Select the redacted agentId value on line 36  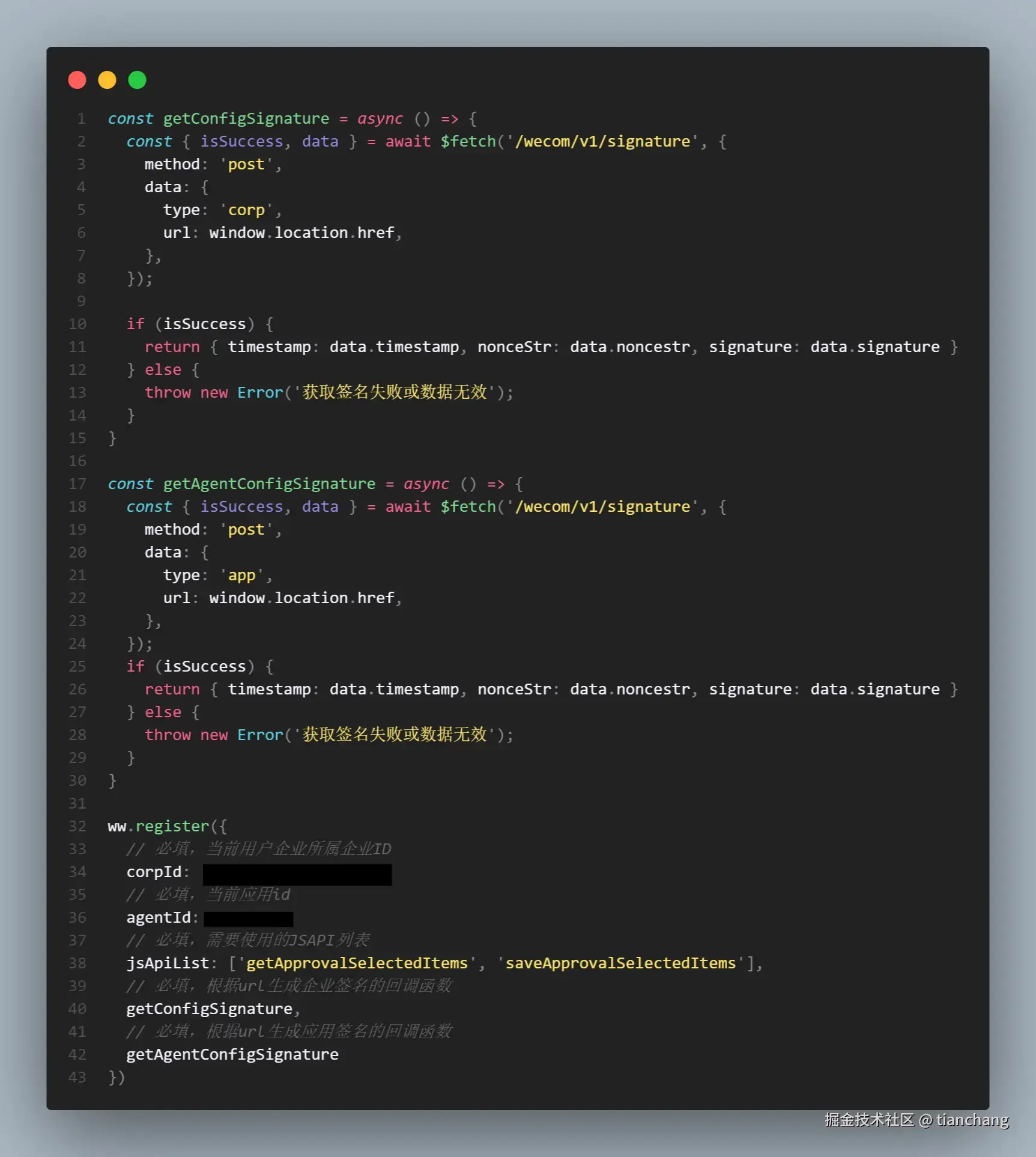pyautogui.click(x=248, y=919)
